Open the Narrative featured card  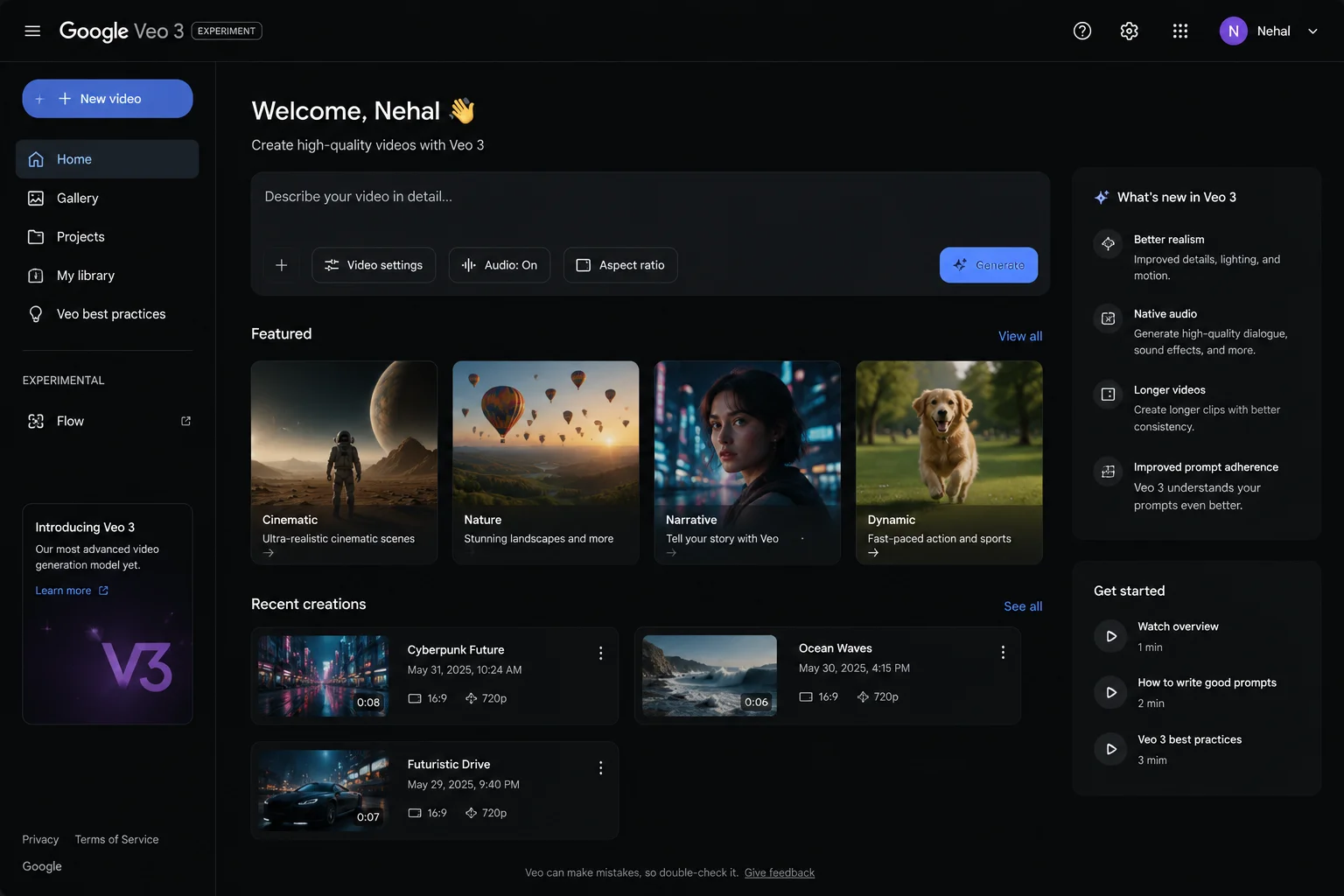(x=747, y=463)
